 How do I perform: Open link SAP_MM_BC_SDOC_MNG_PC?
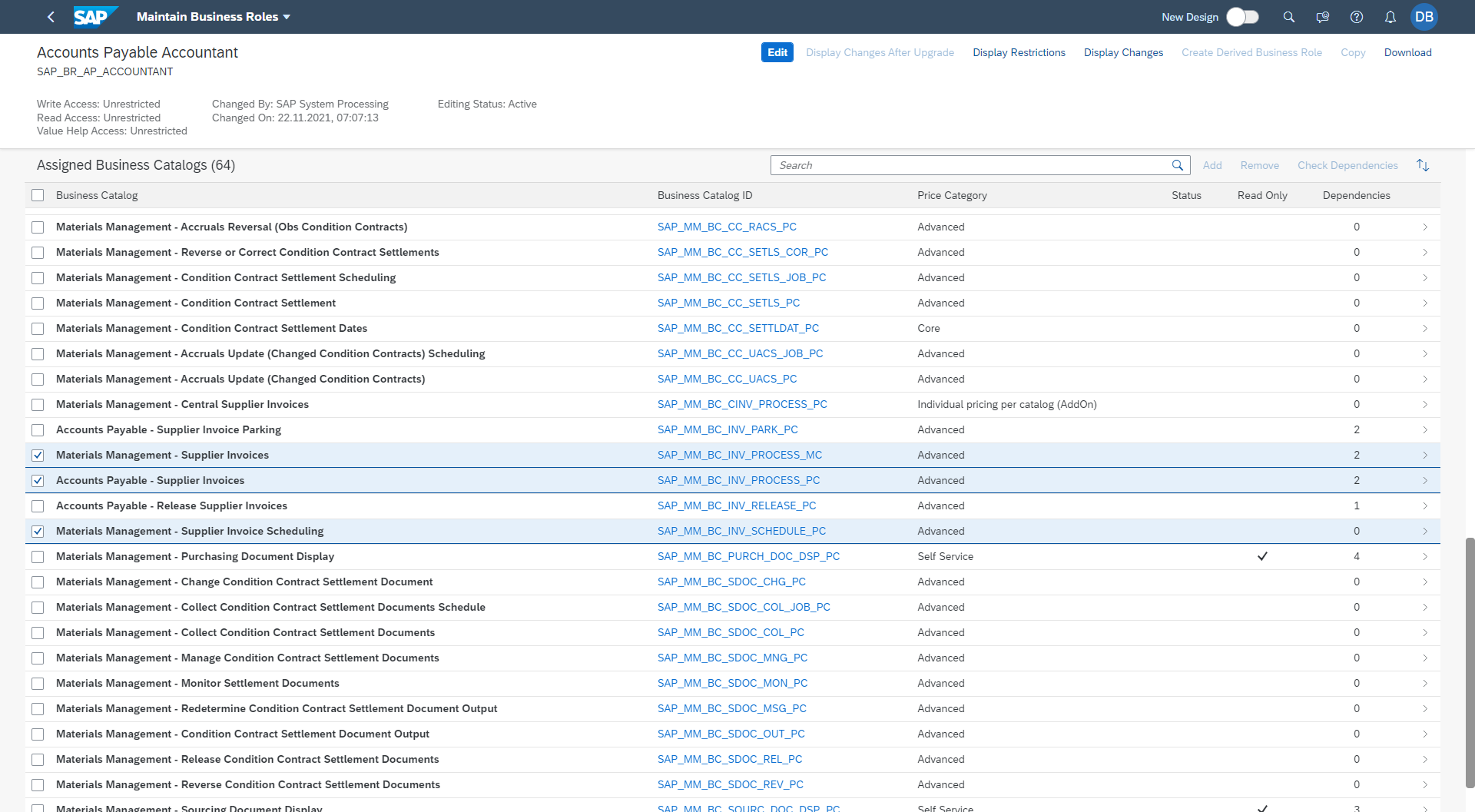pos(732,658)
